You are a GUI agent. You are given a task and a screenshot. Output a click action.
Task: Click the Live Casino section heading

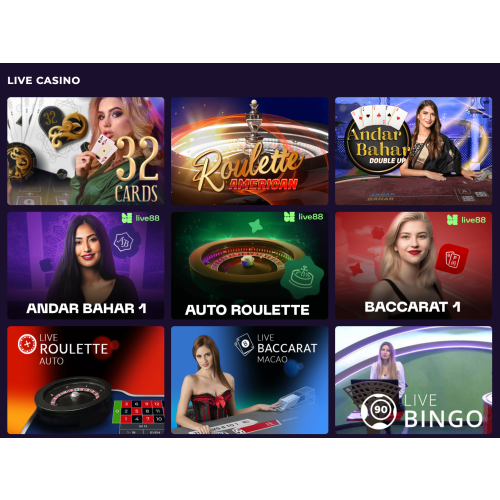(x=44, y=80)
